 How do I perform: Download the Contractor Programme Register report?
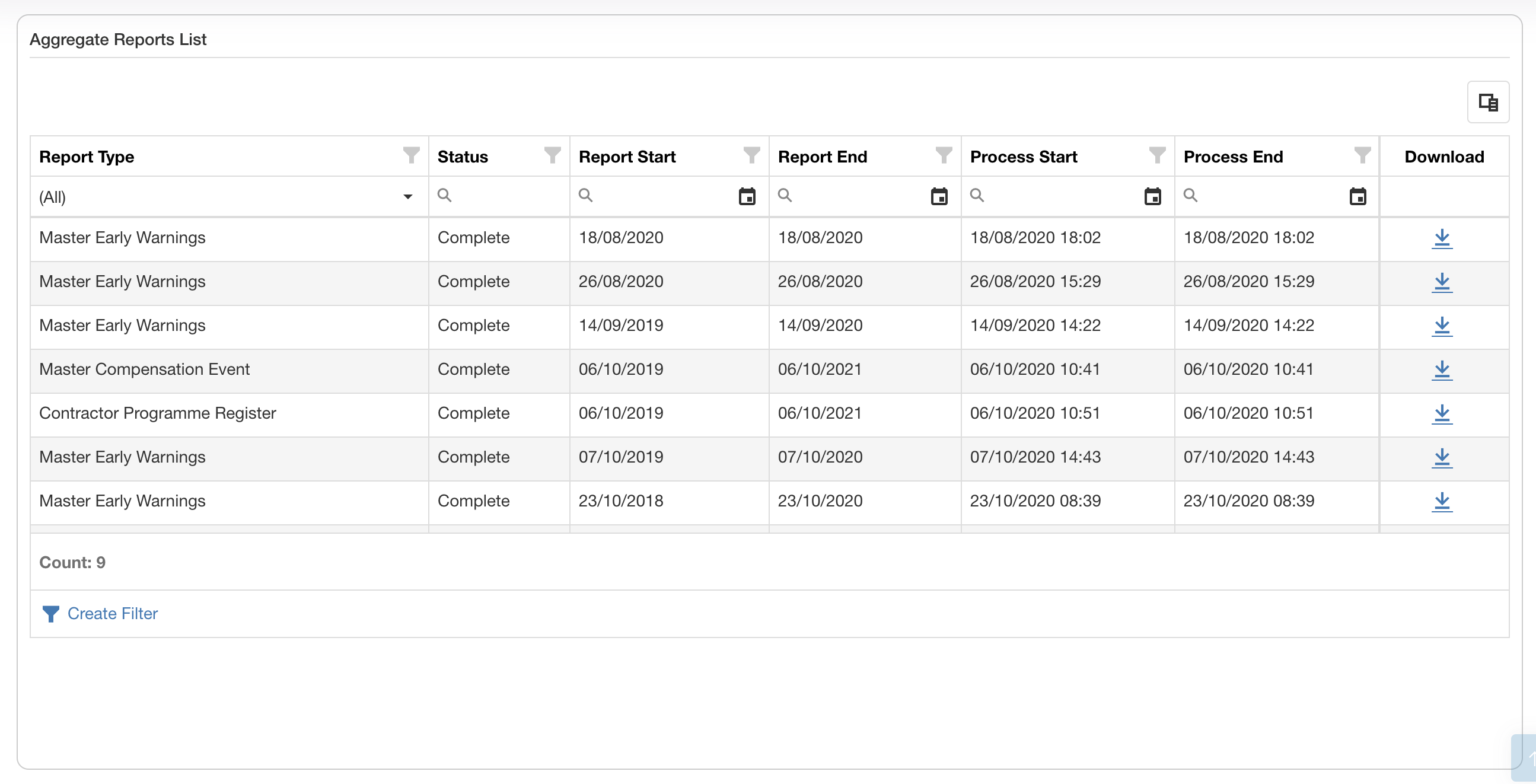[1442, 414]
